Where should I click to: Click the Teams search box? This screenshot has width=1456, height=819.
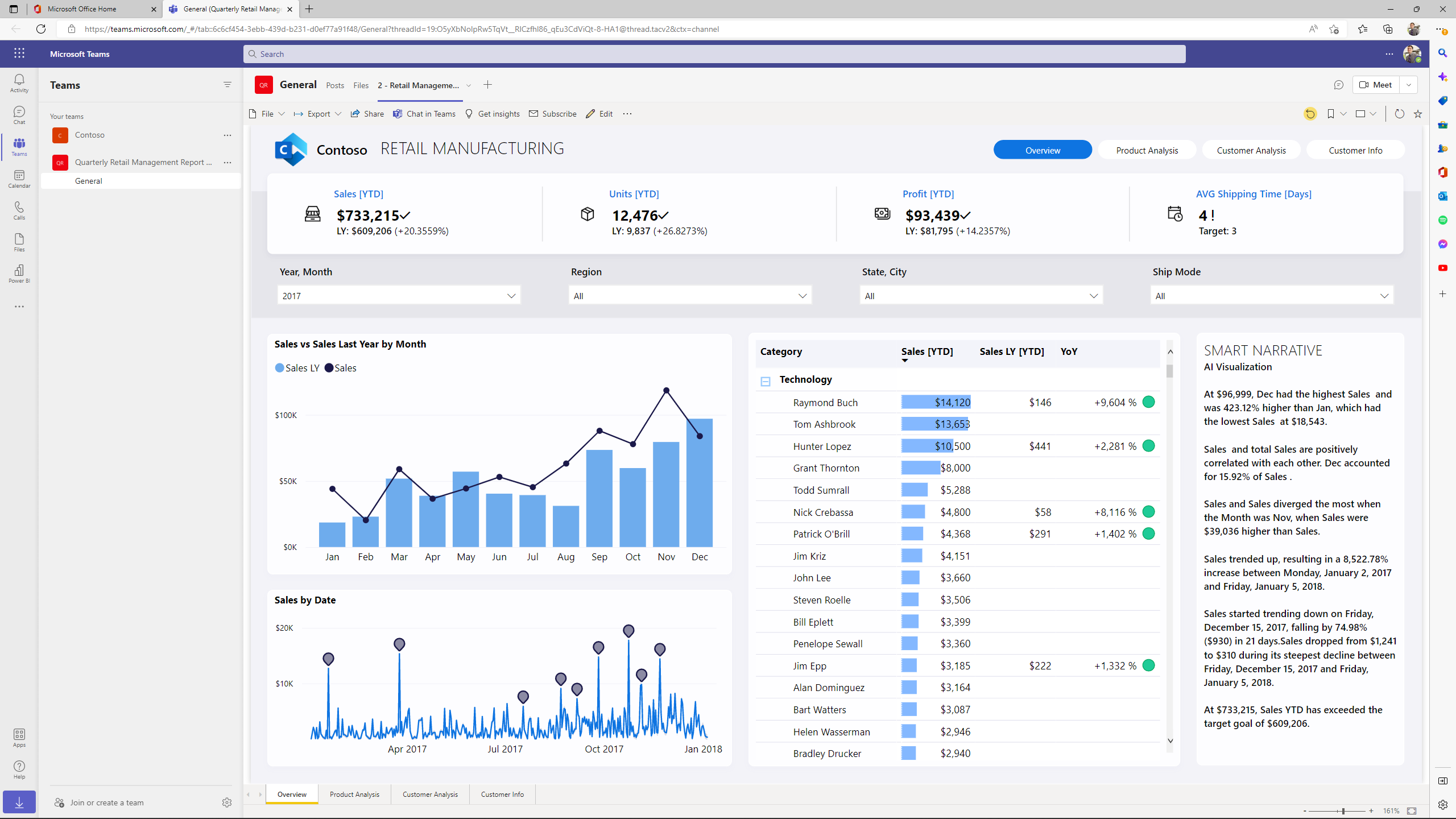[x=714, y=54]
